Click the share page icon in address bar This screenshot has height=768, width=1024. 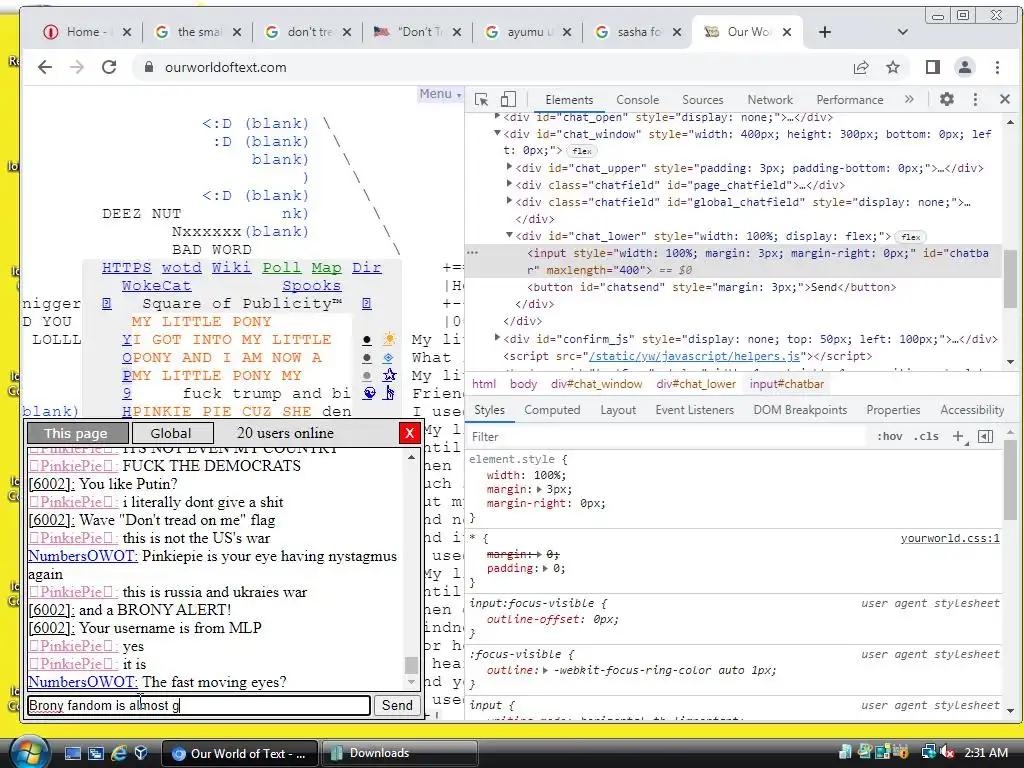click(861, 67)
